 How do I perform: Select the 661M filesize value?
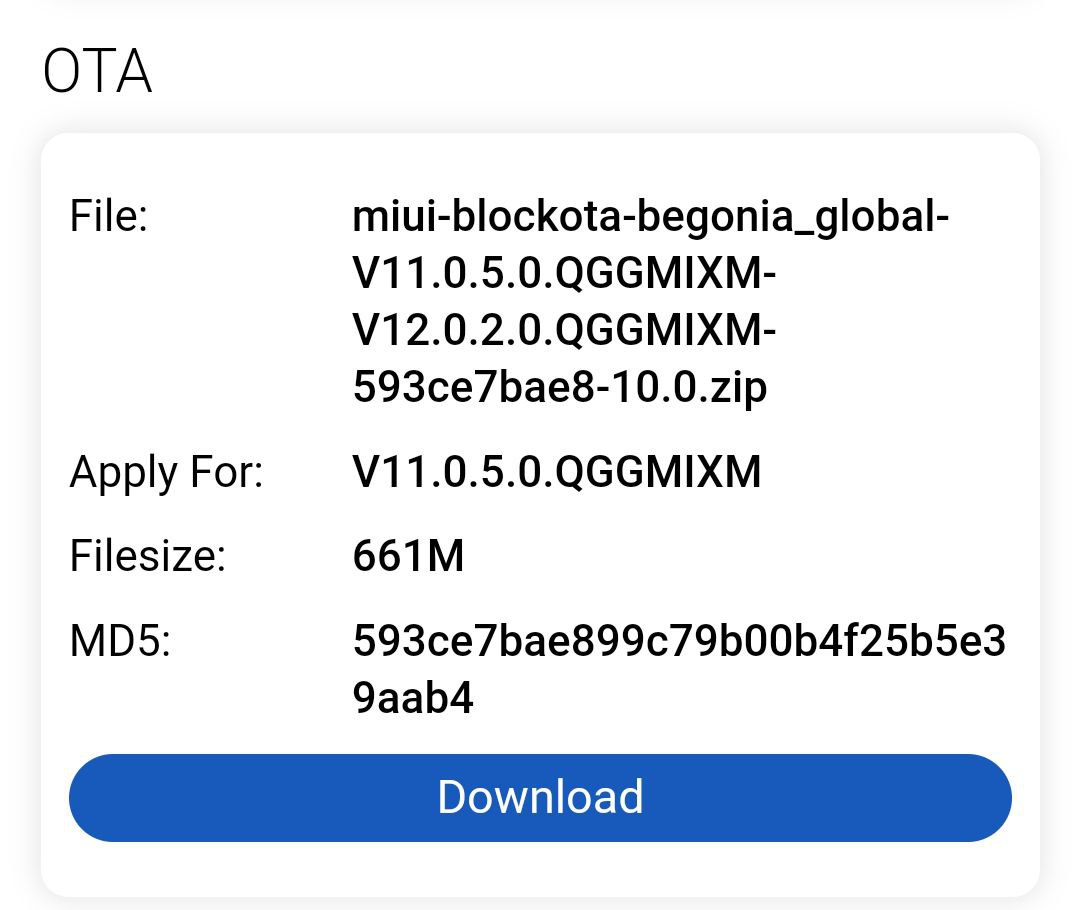[408, 556]
